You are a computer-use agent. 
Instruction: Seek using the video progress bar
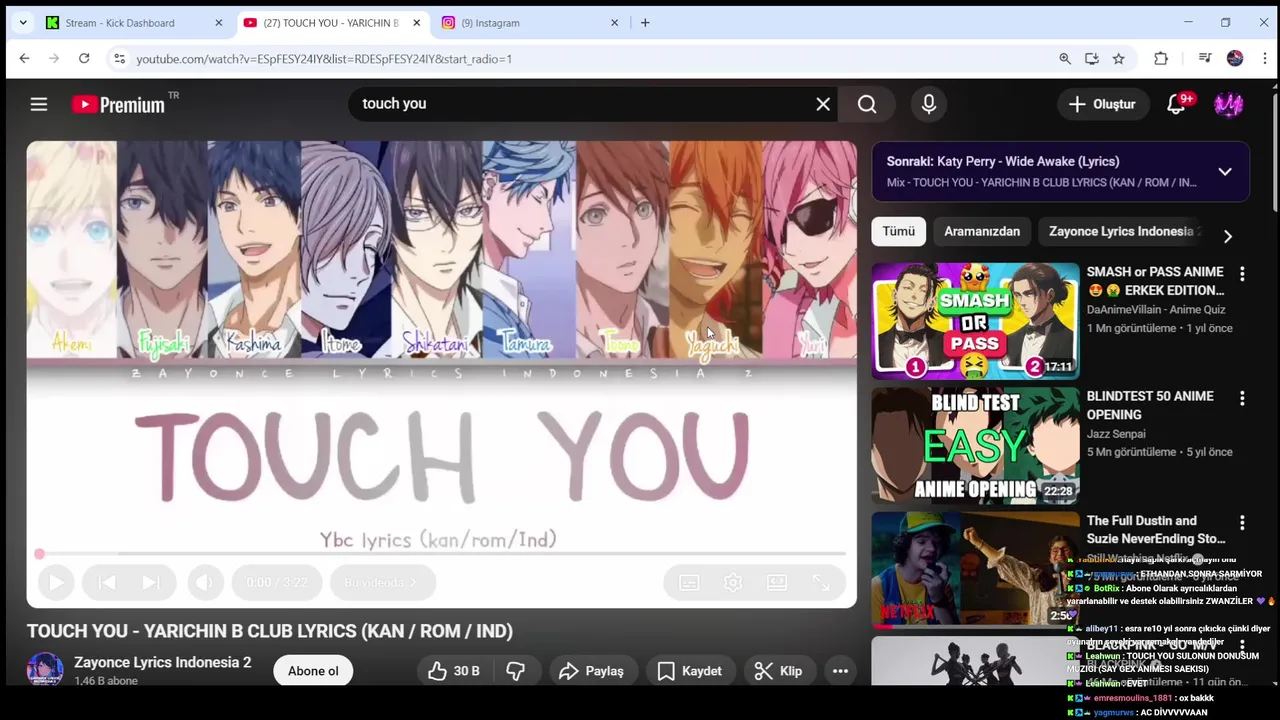coord(441,553)
